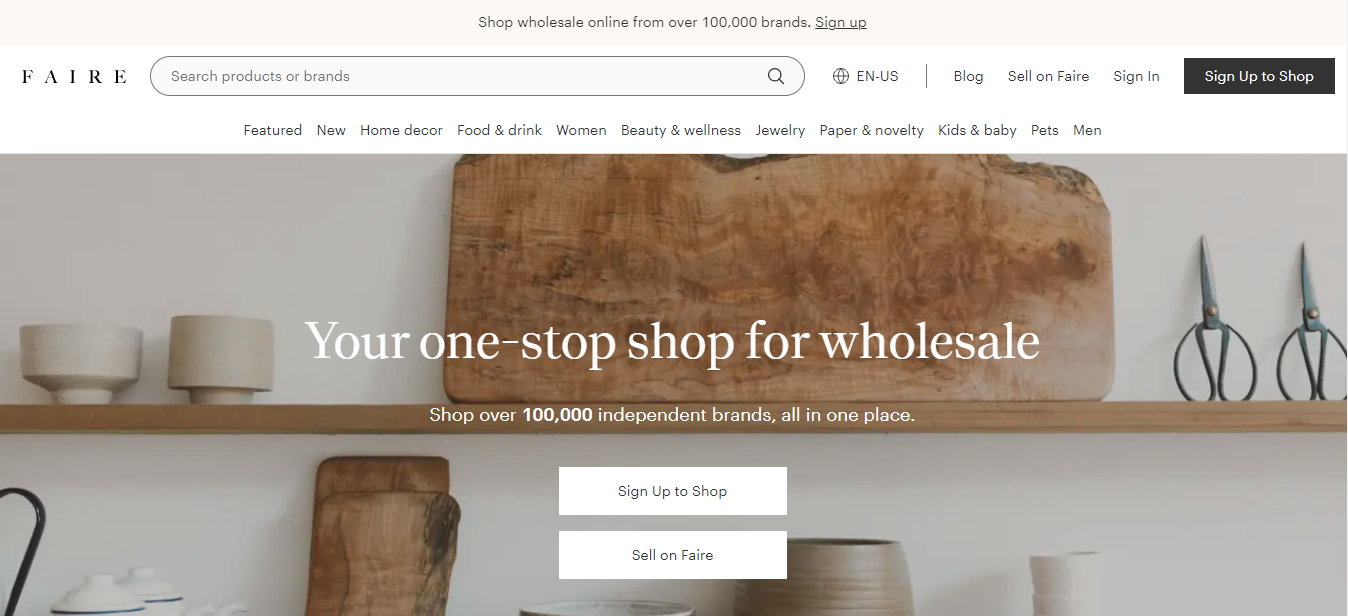Open the Blog link
The width and height of the screenshot is (1348, 616).
[968, 76]
